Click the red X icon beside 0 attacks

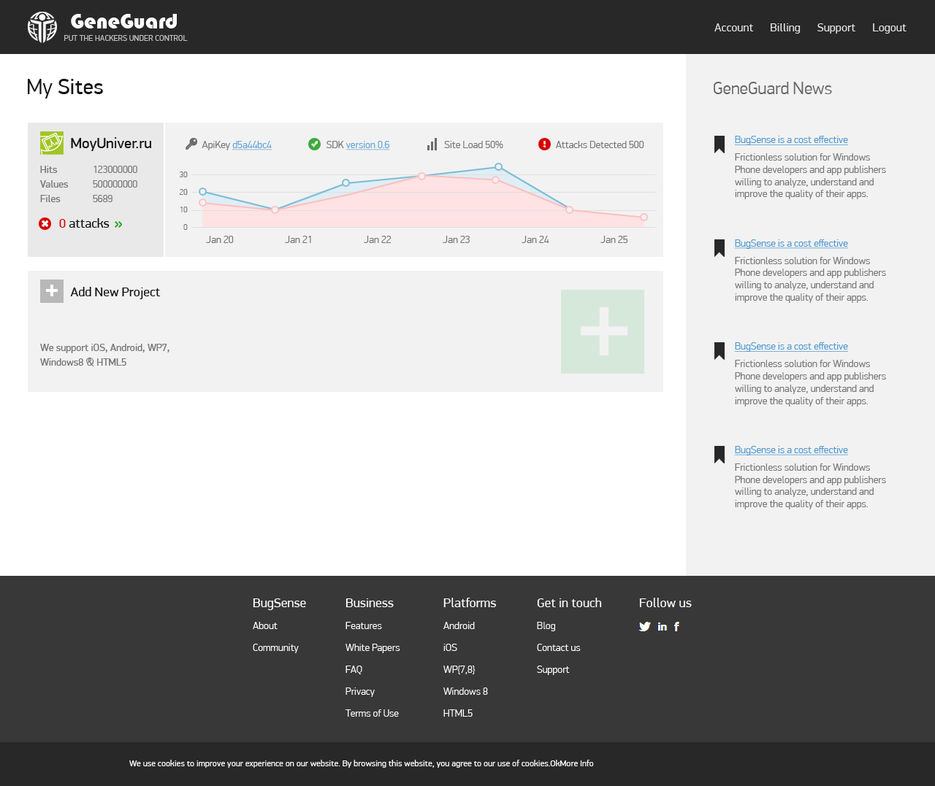(45, 224)
